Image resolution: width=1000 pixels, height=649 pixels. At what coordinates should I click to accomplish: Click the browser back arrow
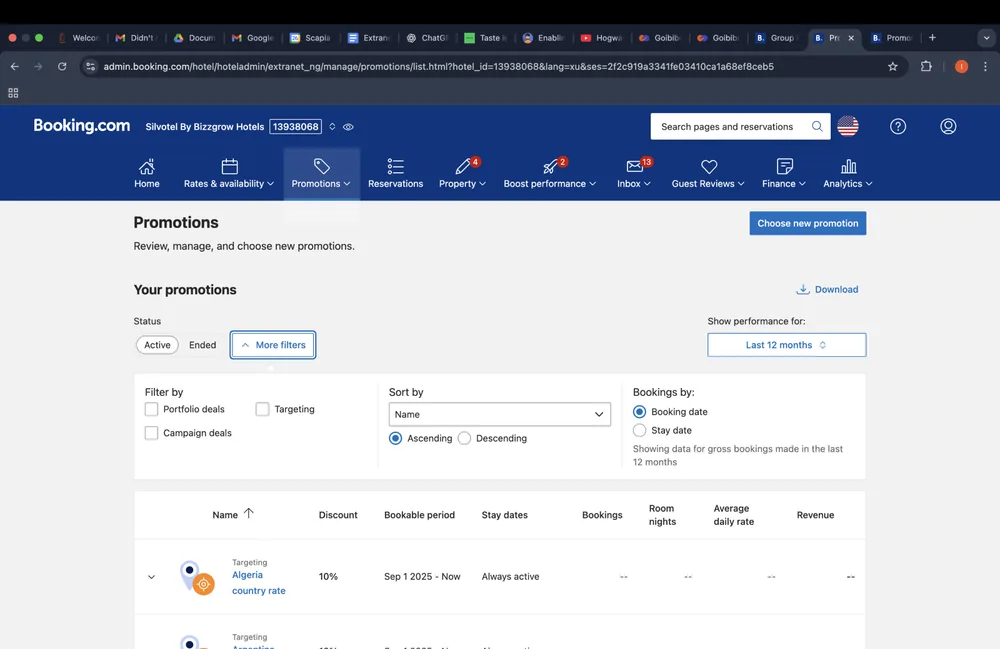tap(15, 66)
